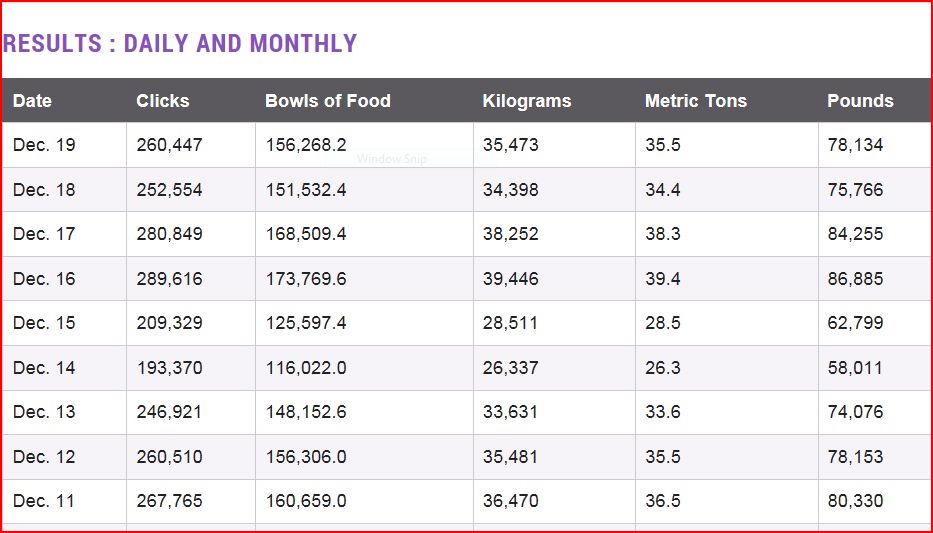The height and width of the screenshot is (533, 933).
Task: Select the 160,659.0 bowls of food cell
Action: tap(306, 501)
